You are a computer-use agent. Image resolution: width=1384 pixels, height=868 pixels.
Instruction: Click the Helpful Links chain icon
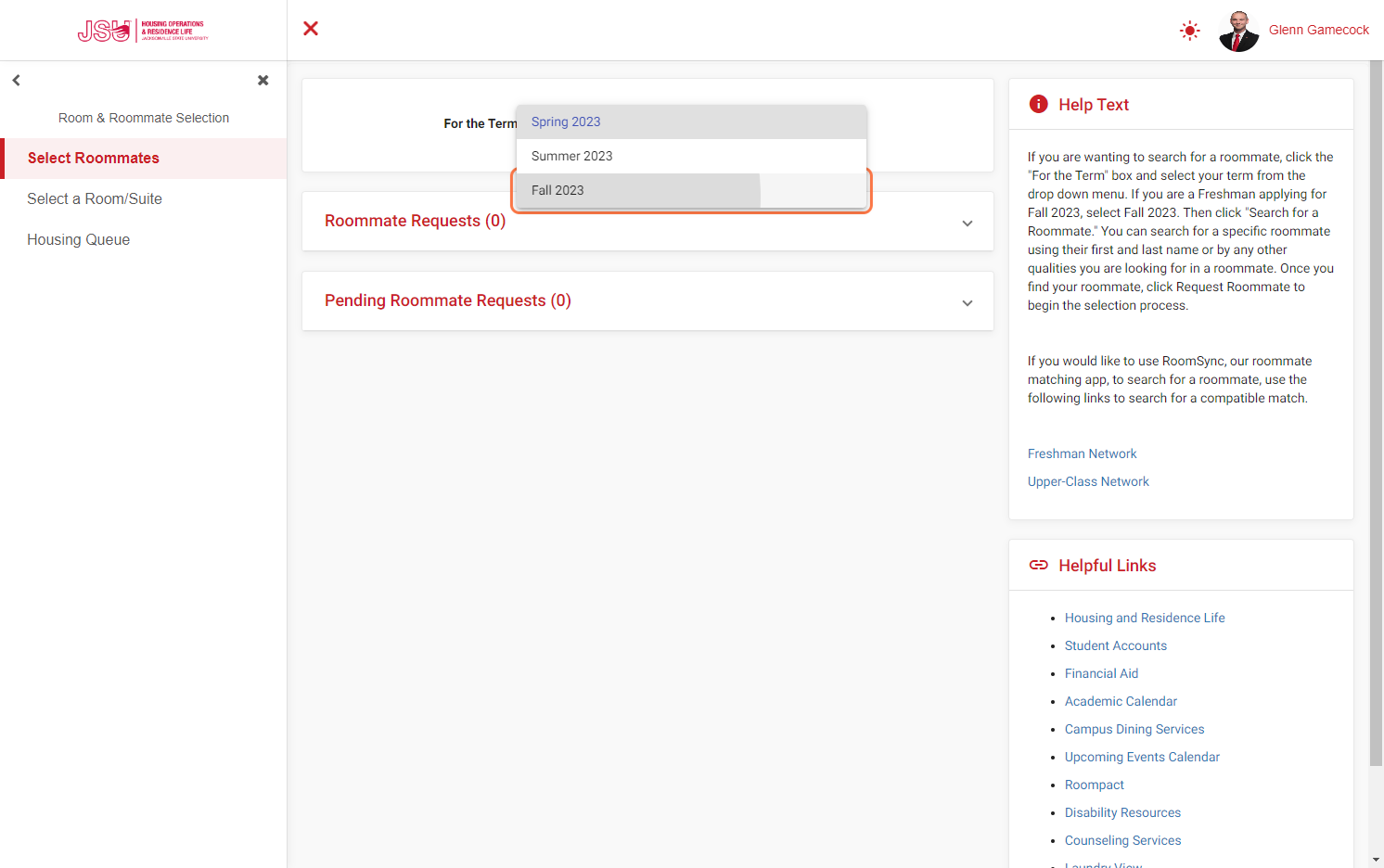pos(1039,565)
